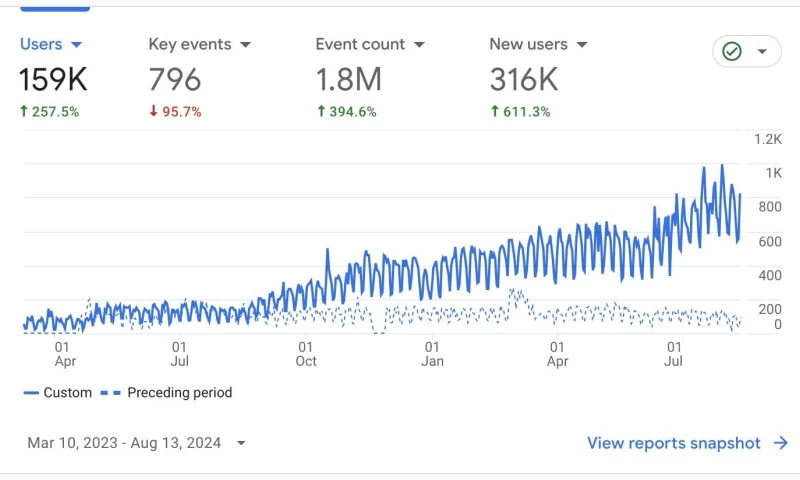Open the dropdown arrow next to Key events
Viewport: 800px width, 480px height.
[x=245, y=45]
